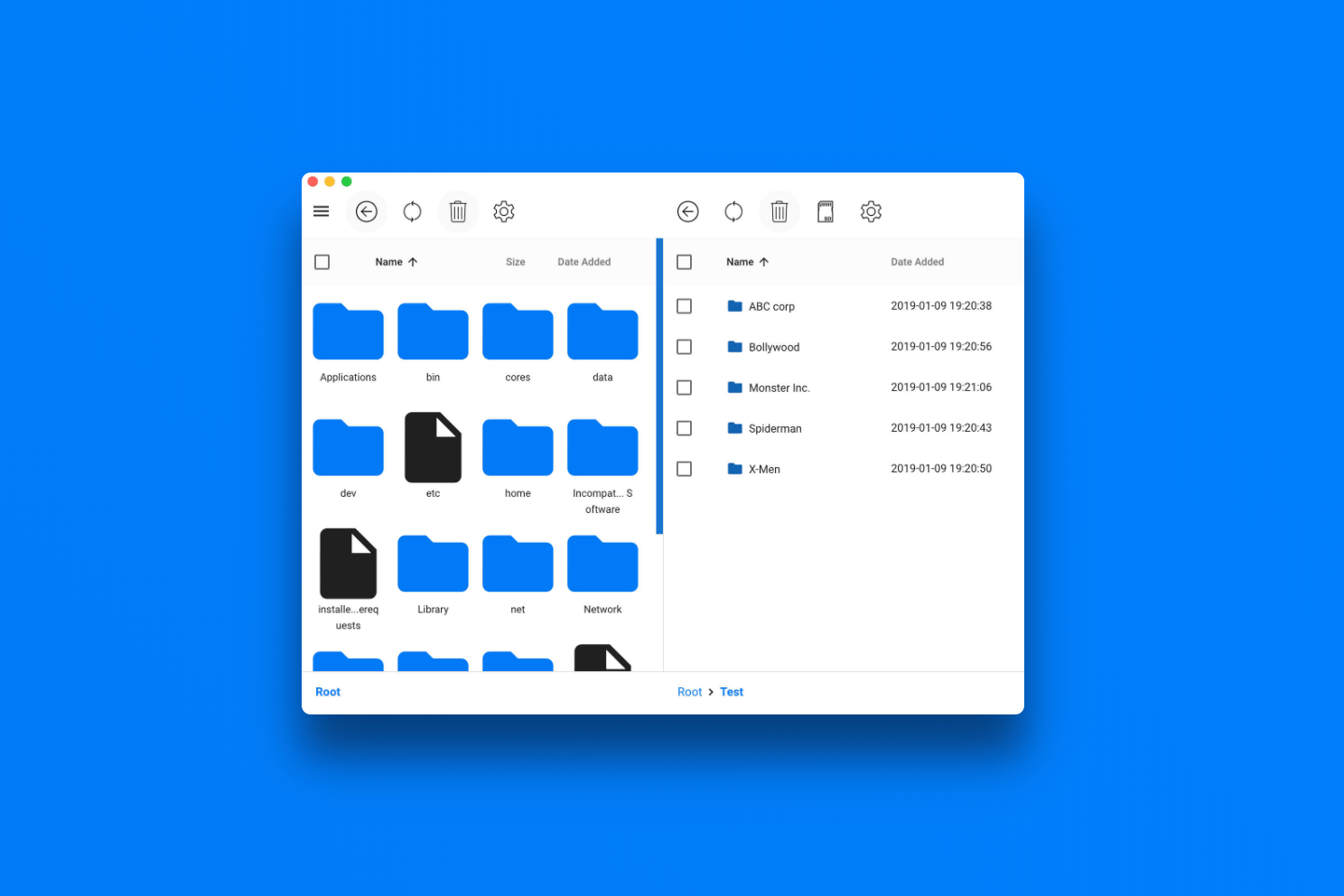Click Test breadcrumb in right pane
This screenshot has height=896, width=1344.
732,692
